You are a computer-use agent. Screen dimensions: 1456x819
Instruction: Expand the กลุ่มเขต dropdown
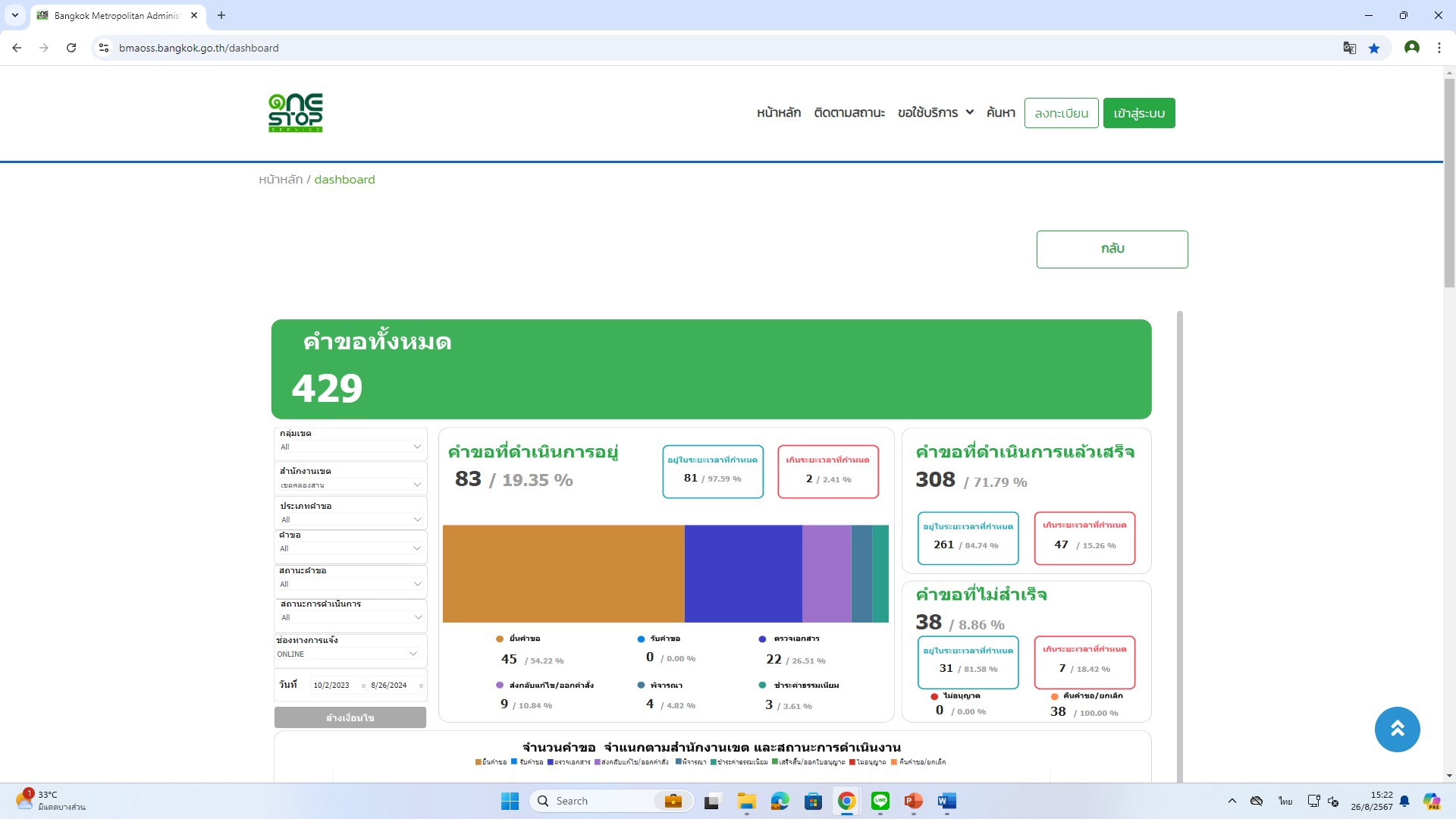coord(350,447)
